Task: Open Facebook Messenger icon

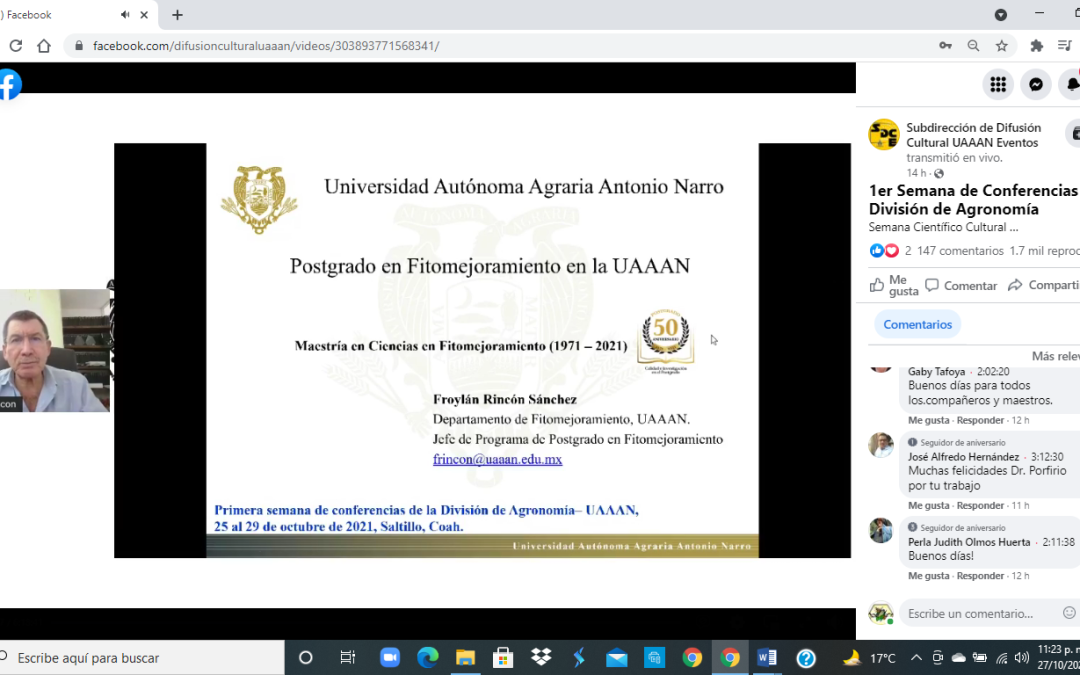Action: click(x=1036, y=85)
